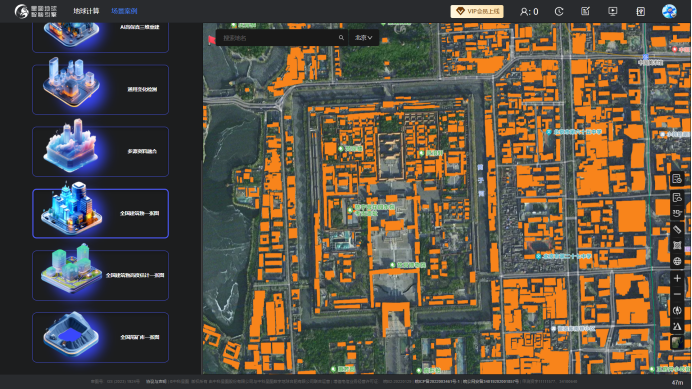Open the history clock icon in the header
Screen dimensions: 692x389
[559, 11]
